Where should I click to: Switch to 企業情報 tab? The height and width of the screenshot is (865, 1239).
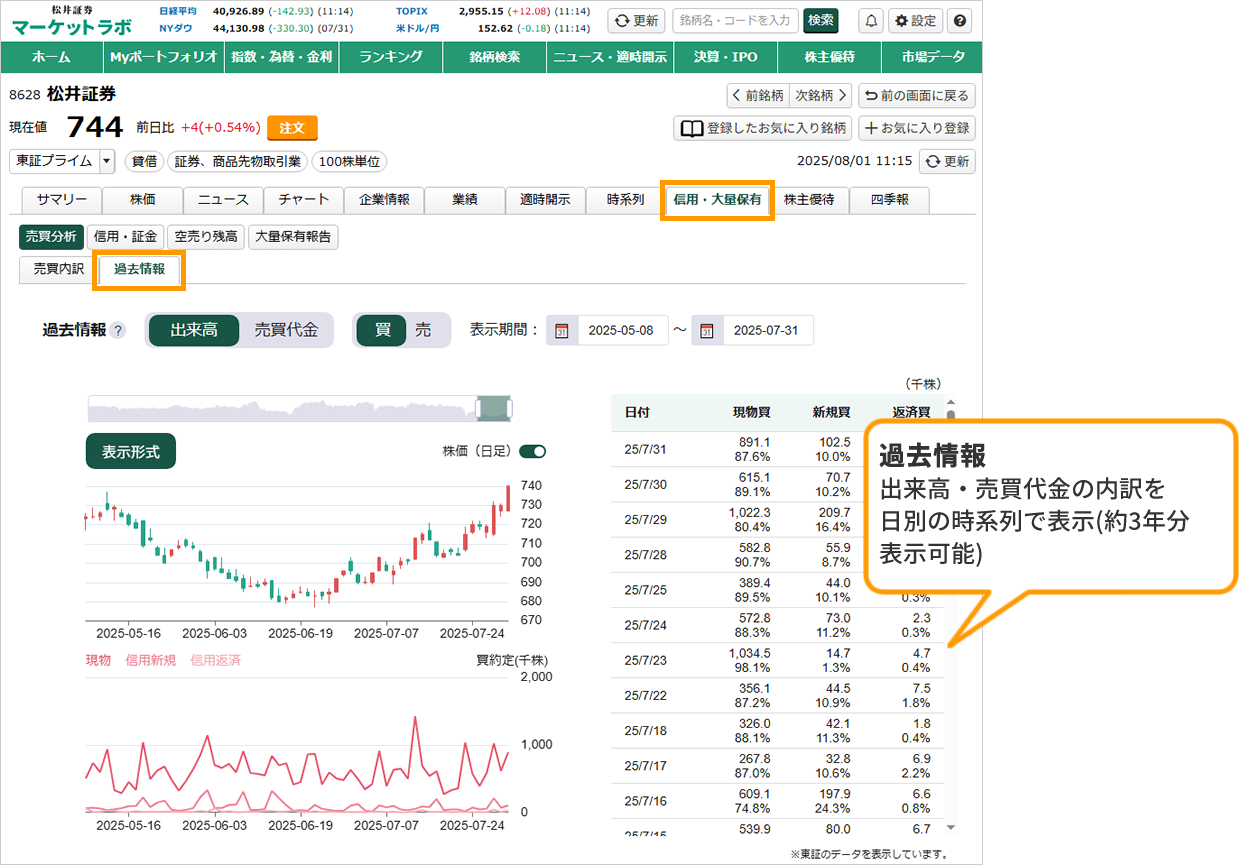point(384,200)
